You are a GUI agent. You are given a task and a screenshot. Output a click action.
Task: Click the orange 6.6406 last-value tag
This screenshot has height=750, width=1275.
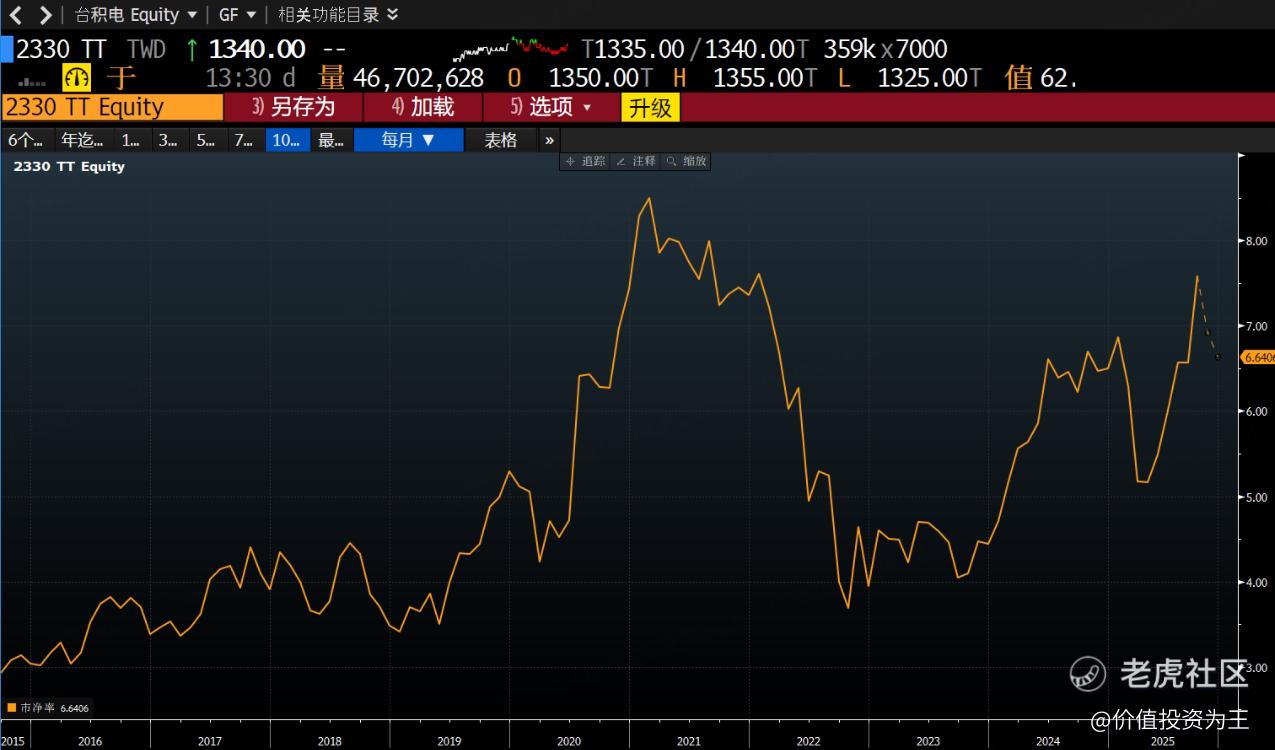click(x=1257, y=357)
